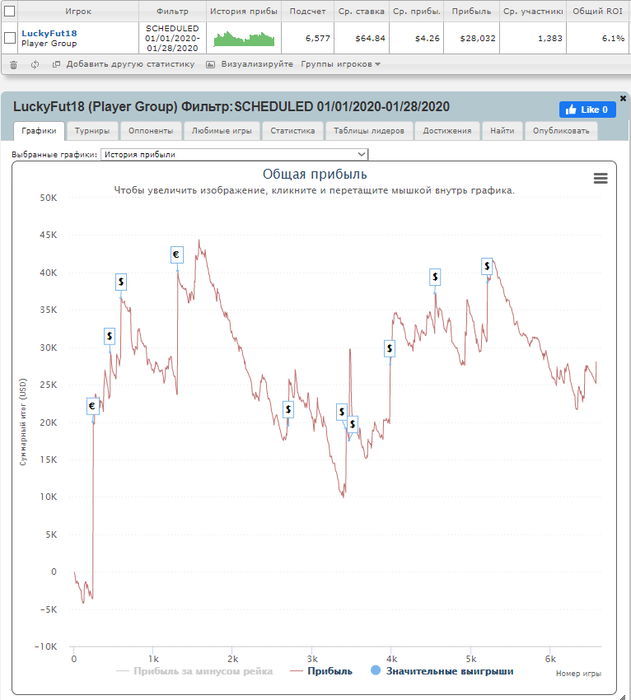Toggle Прибыль за минусом рейка legend item
The image size is (631, 700).
(194, 671)
